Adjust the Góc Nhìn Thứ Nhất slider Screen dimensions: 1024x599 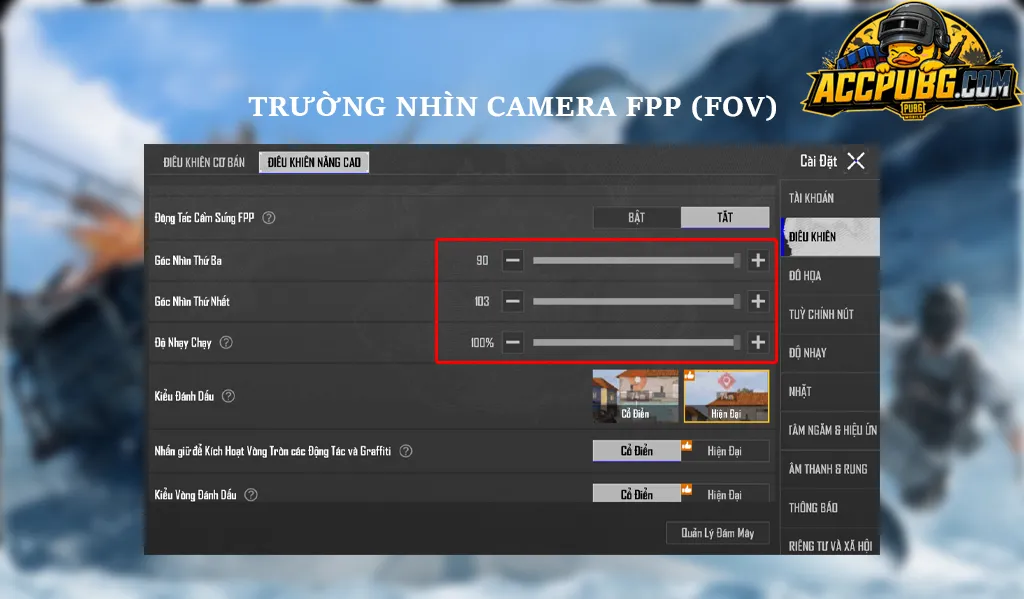[x=637, y=301]
